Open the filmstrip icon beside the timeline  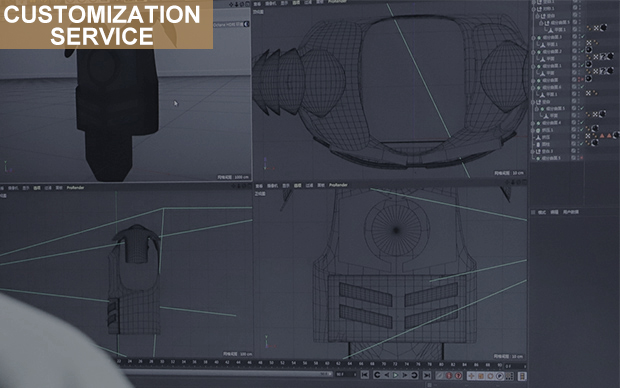tap(522, 376)
